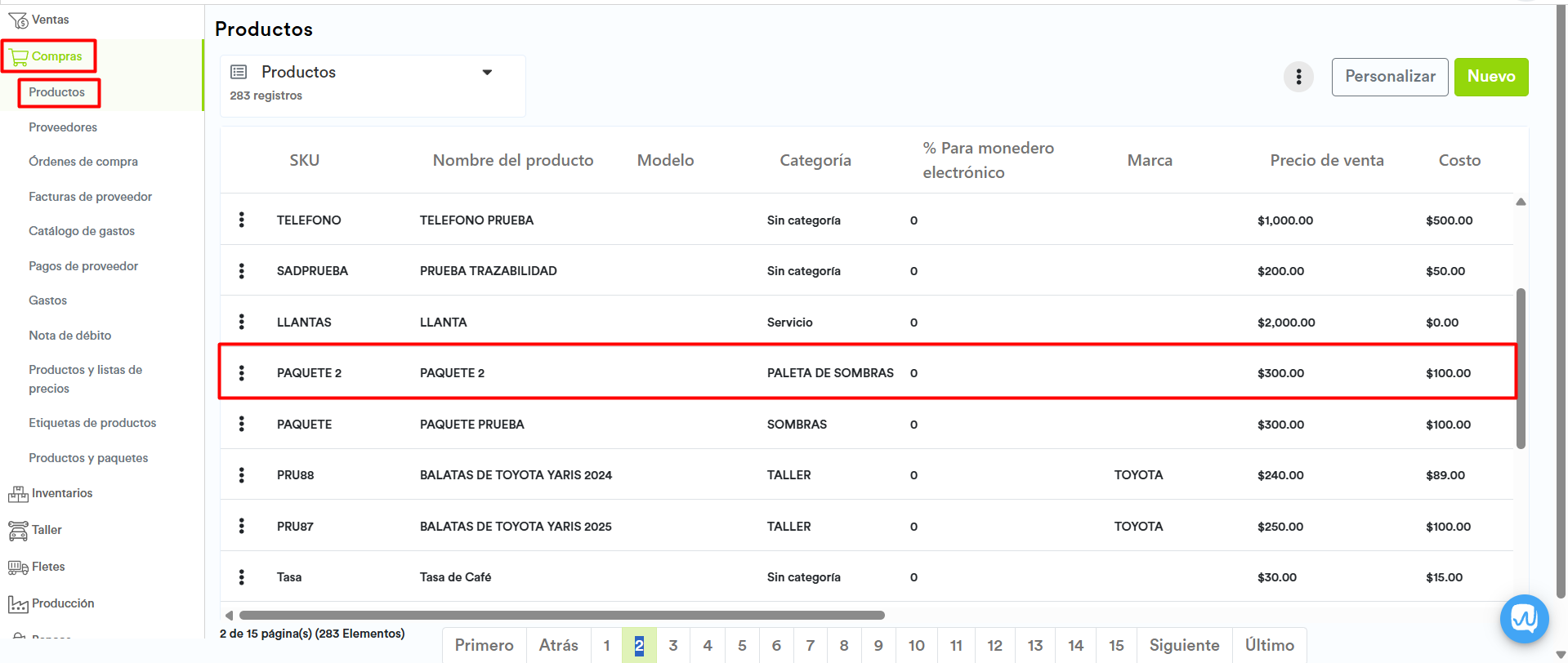Viewport: 1568px width, 663px height.
Task: Click the Fletes truck icon
Action: 18,567
